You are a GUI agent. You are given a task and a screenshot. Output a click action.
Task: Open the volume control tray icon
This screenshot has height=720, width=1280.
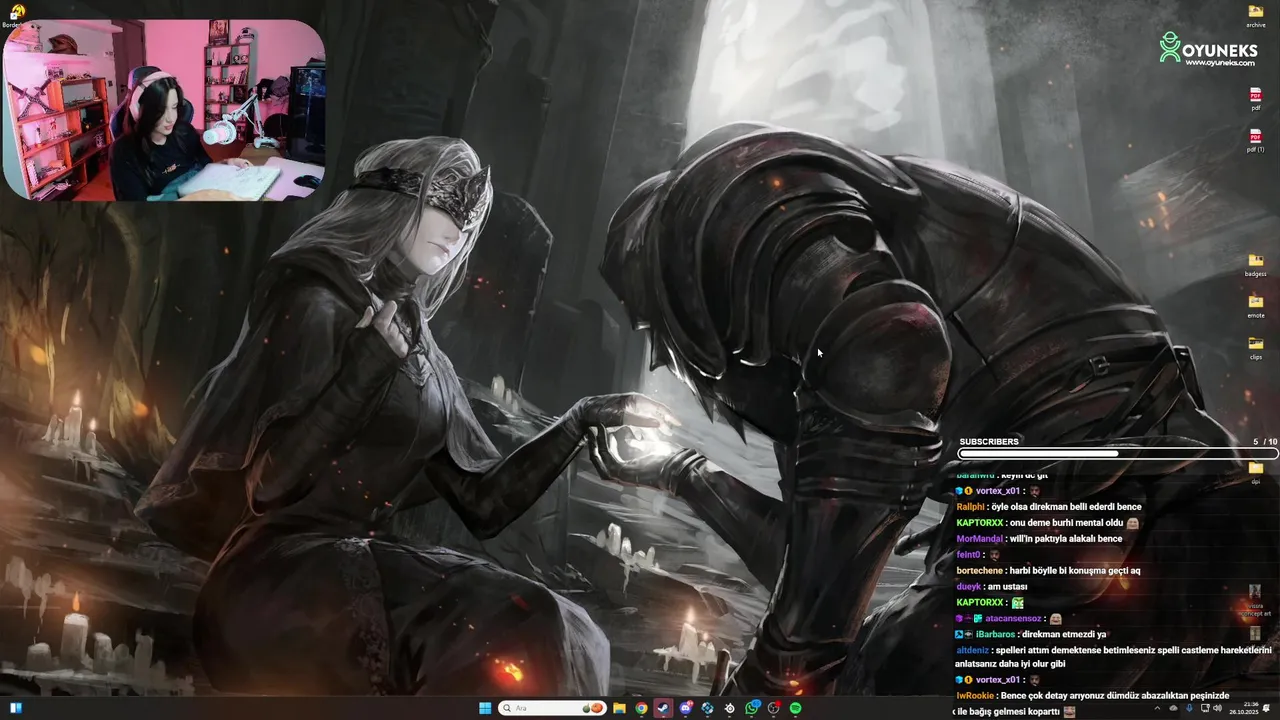click(1217, 708)
